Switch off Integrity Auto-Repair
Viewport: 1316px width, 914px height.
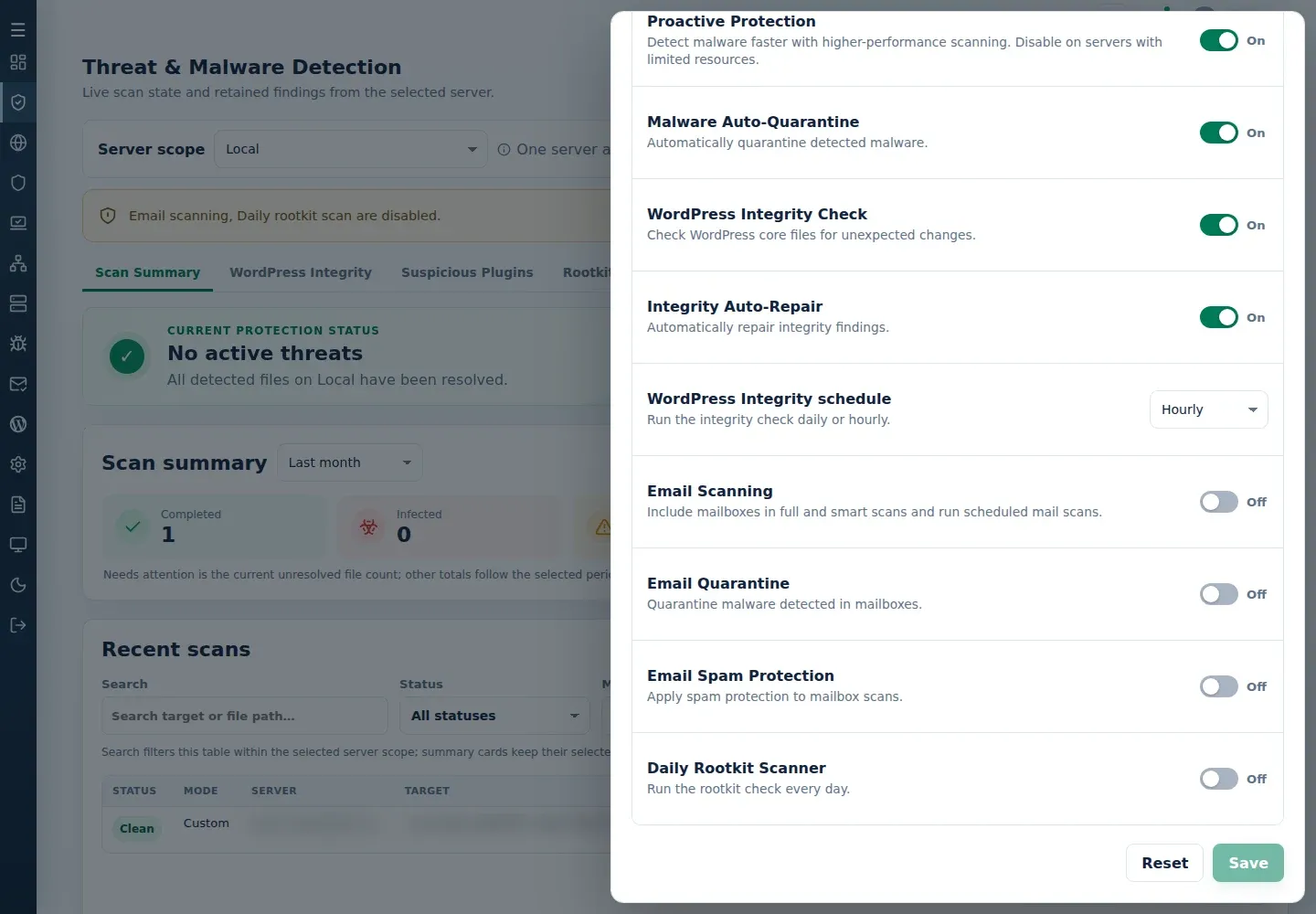click(1219, 317)
